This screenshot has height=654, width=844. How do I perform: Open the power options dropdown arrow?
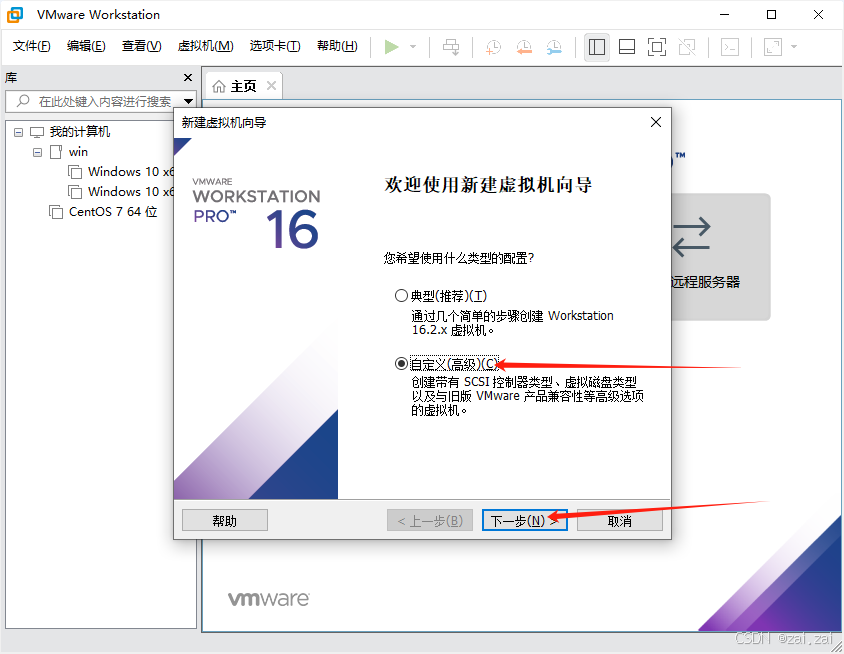click(x=413, y=47)
